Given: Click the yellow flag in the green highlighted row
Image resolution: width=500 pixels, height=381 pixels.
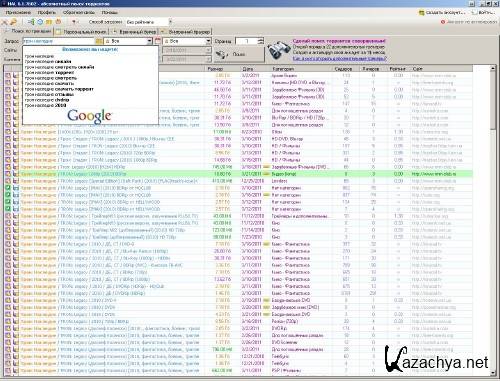Looking at the screenshot, I should click(266, 174).
